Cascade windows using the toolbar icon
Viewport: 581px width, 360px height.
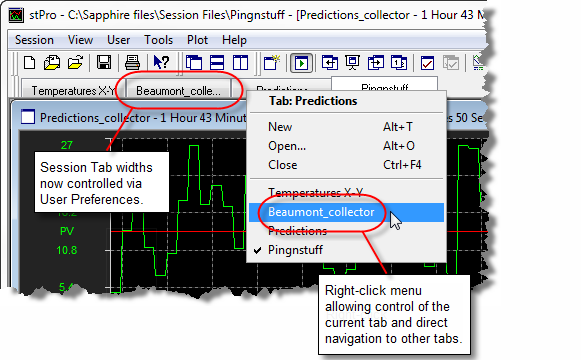click(194, 63)
